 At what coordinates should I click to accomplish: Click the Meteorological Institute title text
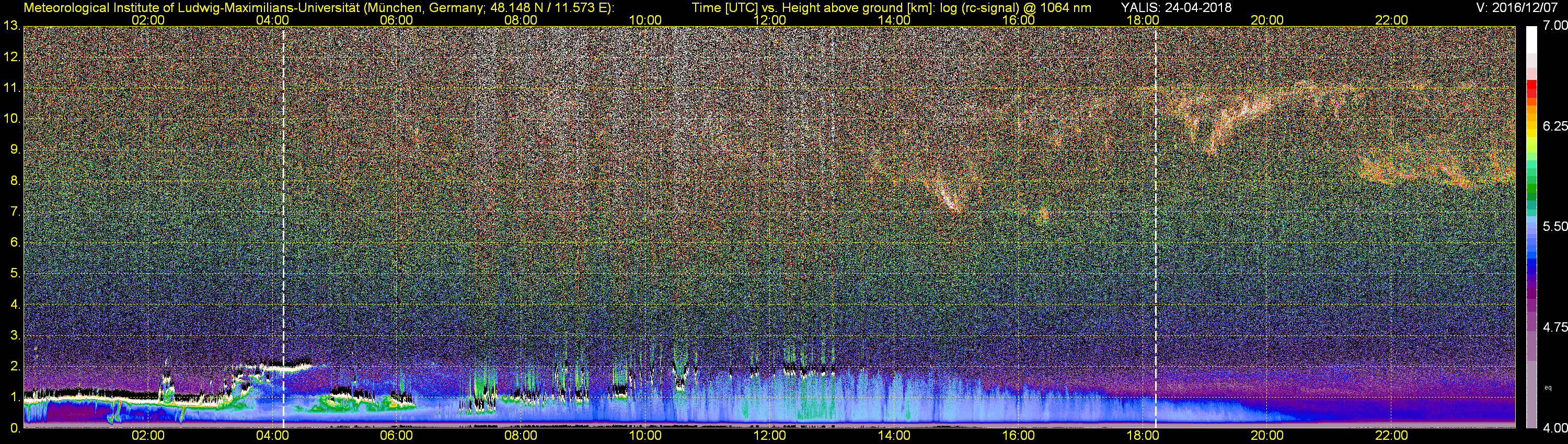point(319,7)
